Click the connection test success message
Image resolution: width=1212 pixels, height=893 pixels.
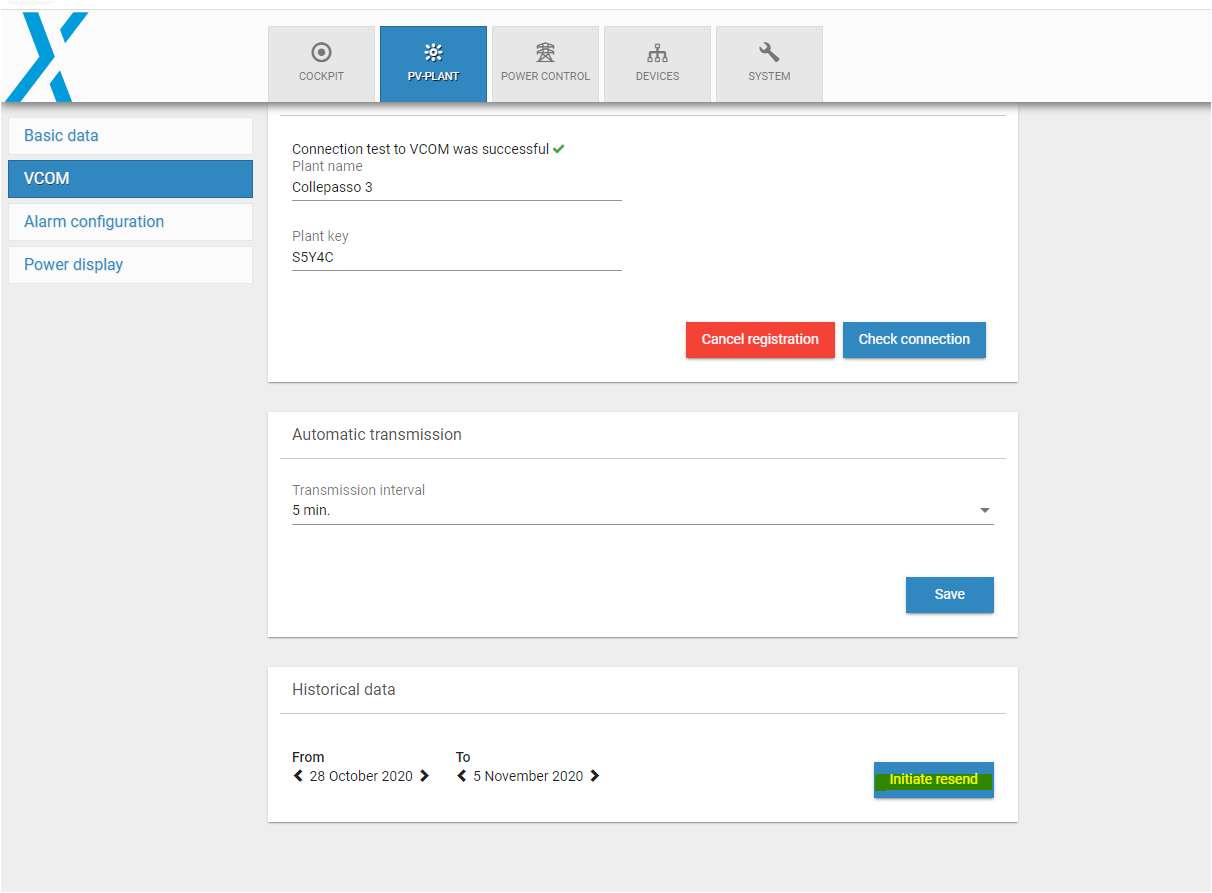420,149
